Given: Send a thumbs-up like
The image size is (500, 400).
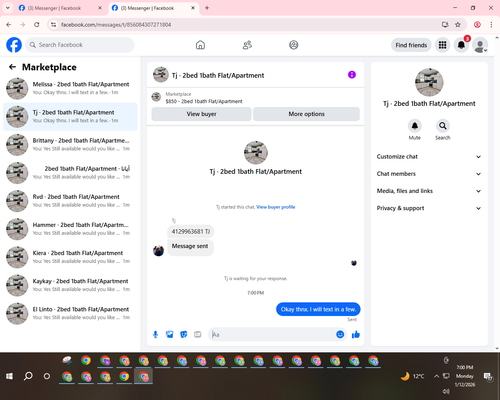Looking at the screenshot, I should pos(356,334).
